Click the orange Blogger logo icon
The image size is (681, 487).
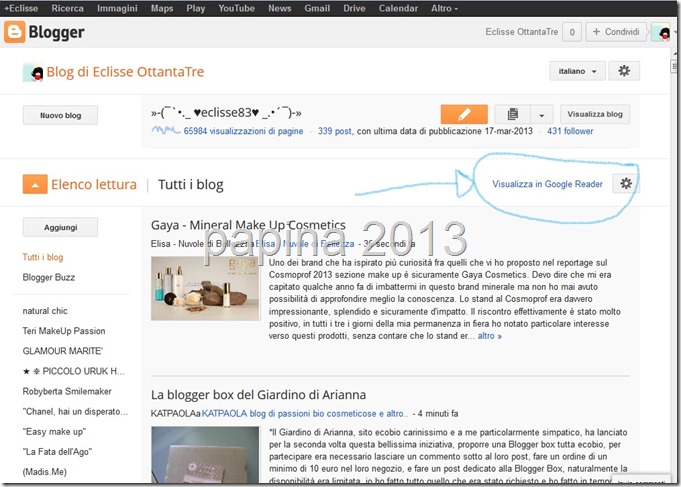click(14, 32)
